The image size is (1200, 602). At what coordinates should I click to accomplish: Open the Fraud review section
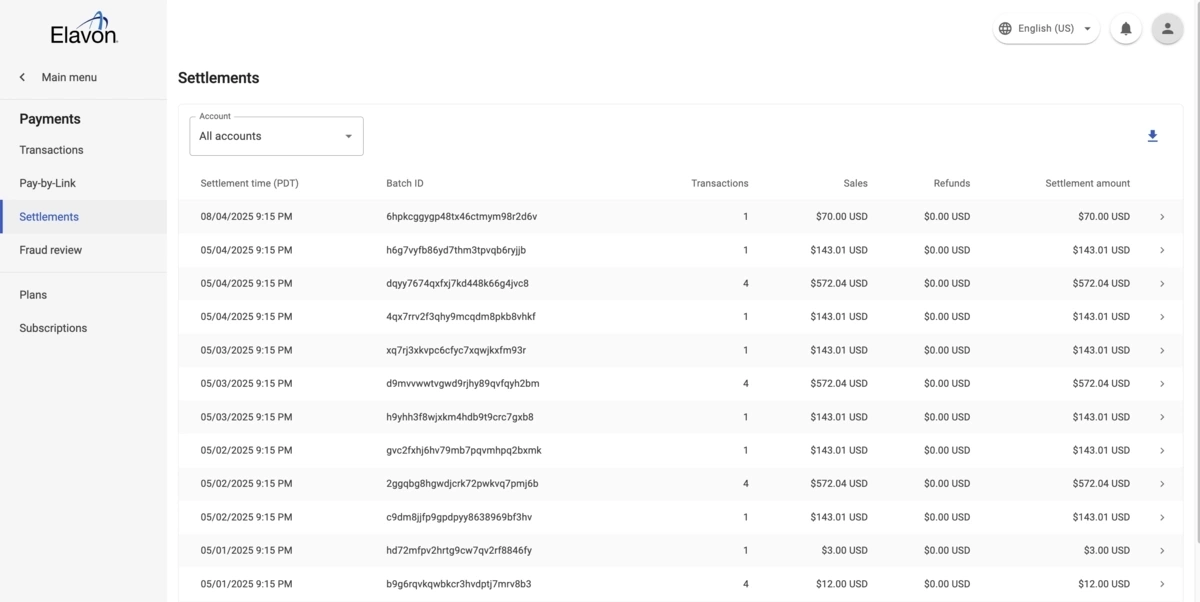50,249
